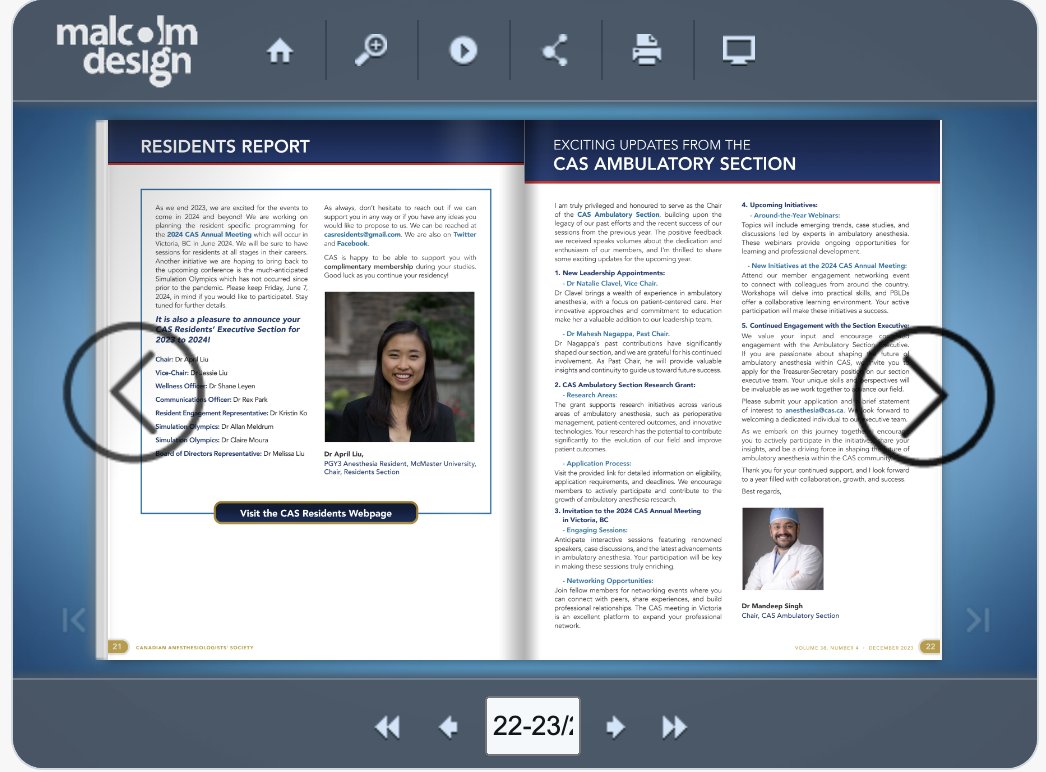This screenshot has height=772, width=1046.
Task: Click '4. Upcoming Initiatives' heading
Action: tap(779, 205)
